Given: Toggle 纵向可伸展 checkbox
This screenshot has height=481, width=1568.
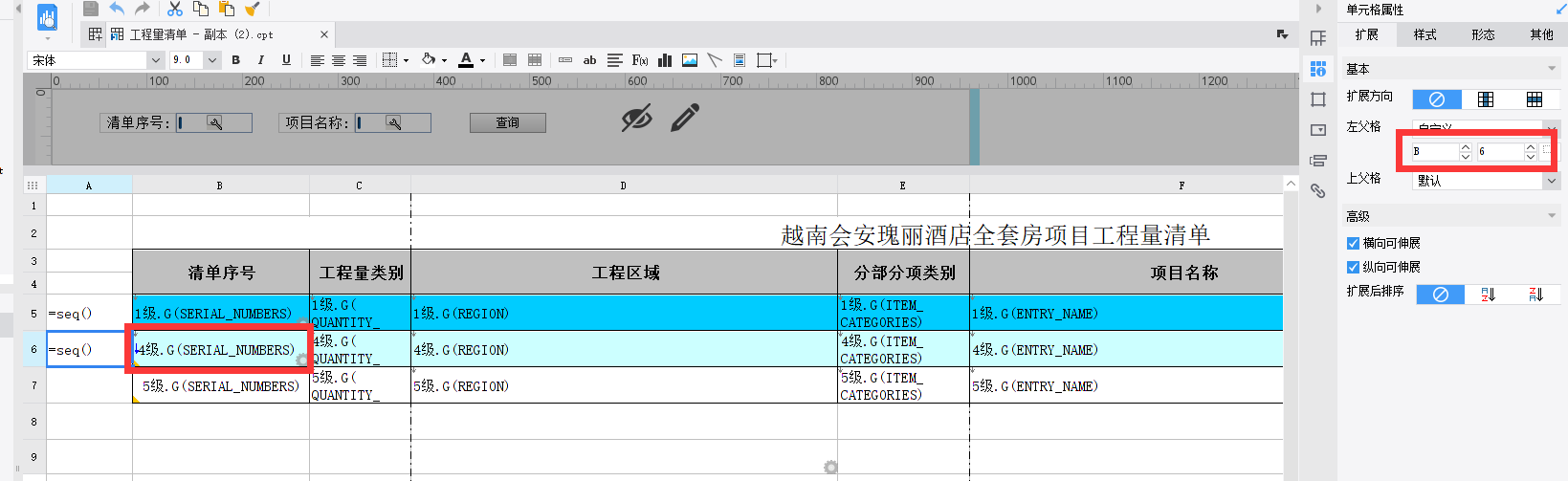Looking at the screenshot, I should 1353,267.
